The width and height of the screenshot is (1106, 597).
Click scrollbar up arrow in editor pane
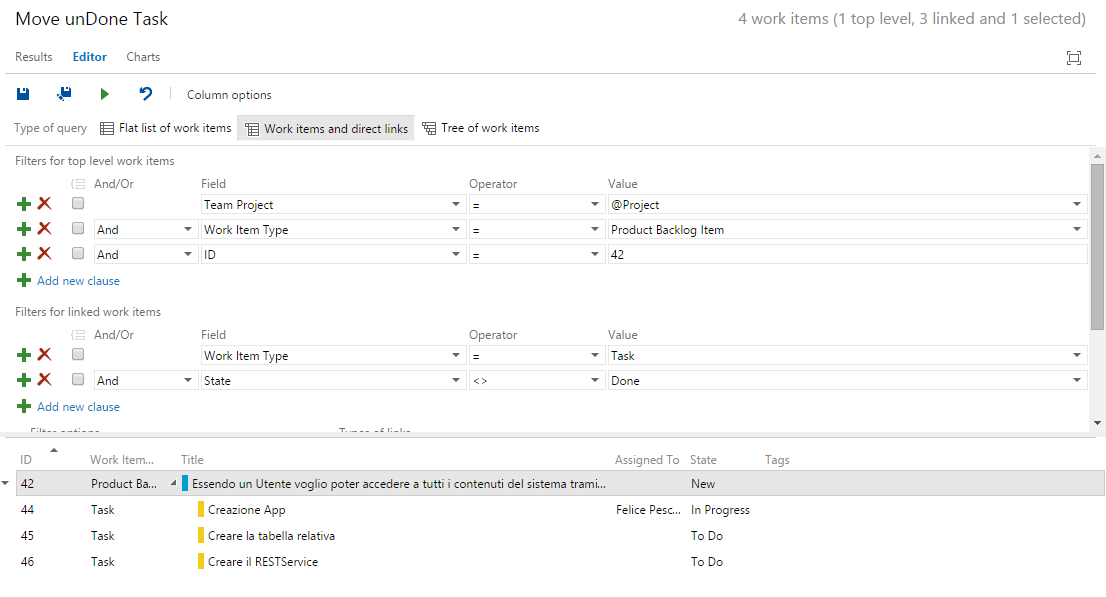point(1097,155)
